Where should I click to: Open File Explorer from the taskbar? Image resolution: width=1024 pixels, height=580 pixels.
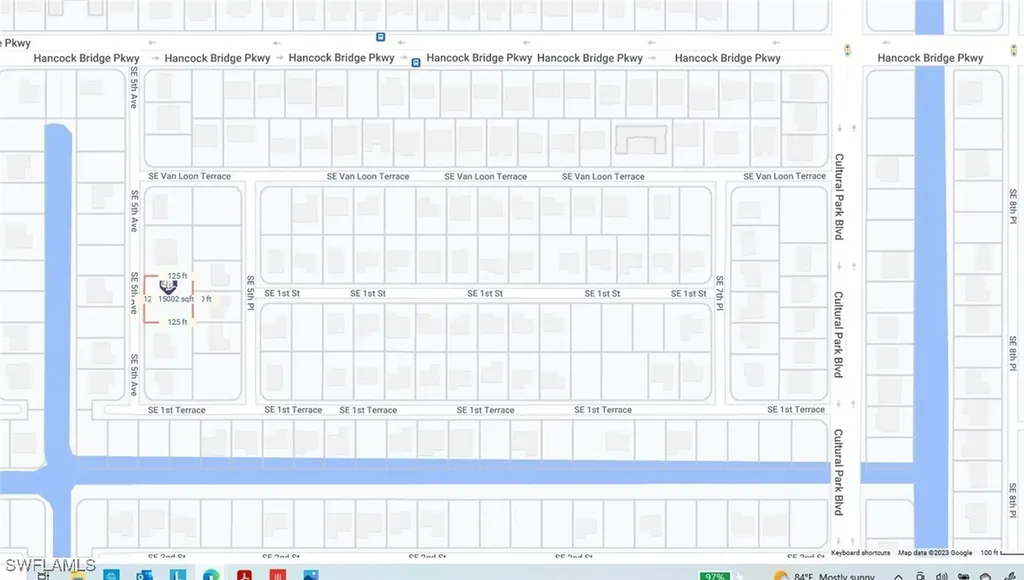point(77,576)
